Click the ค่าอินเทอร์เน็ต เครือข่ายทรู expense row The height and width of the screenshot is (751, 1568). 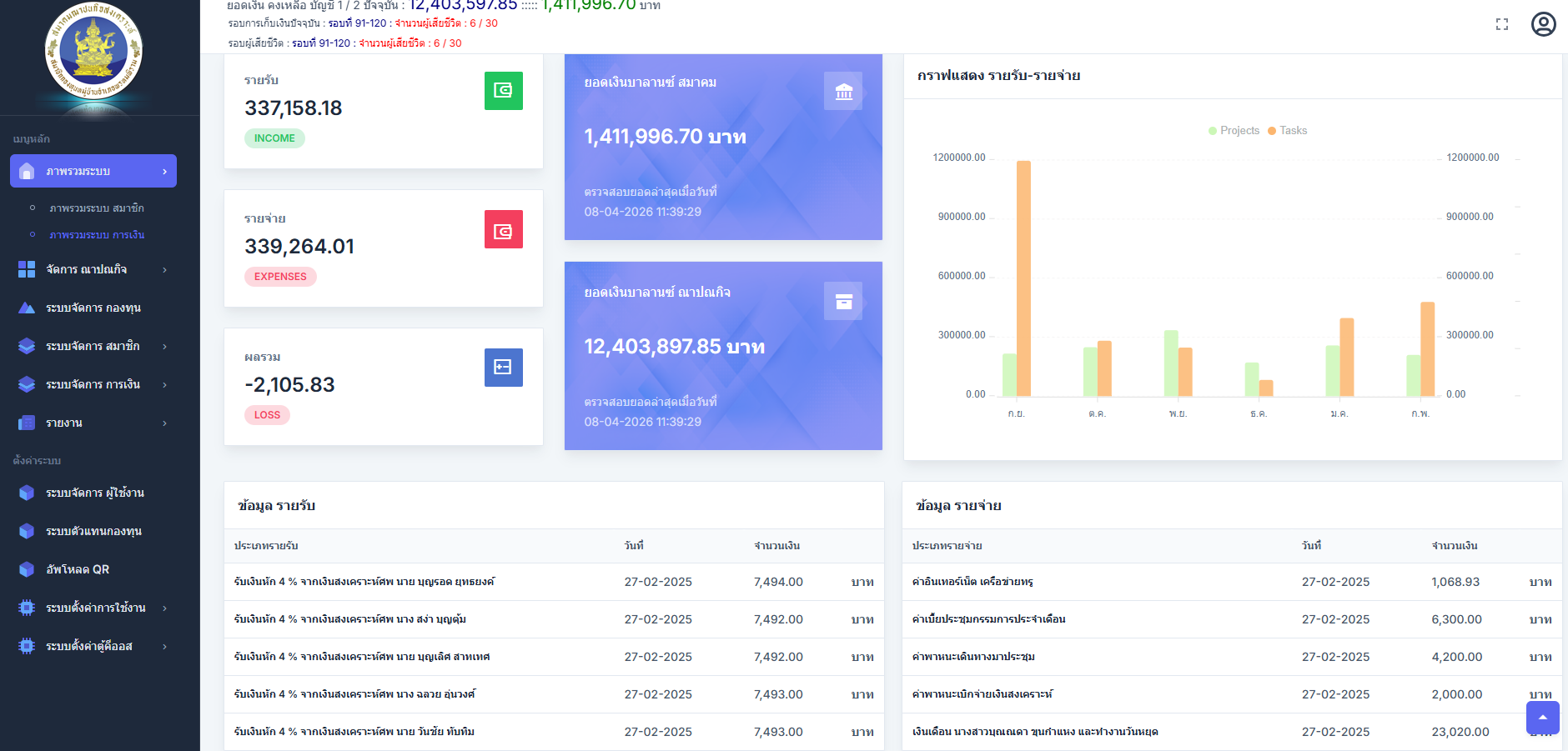[x=1232, y=582]
